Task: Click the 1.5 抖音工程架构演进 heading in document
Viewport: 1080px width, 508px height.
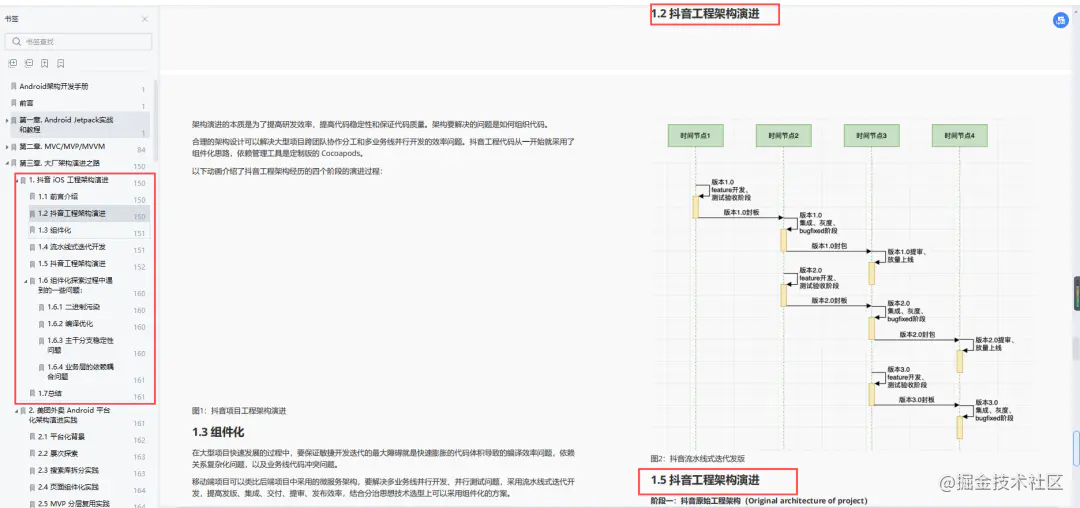Action: click(x=705, y=479)
